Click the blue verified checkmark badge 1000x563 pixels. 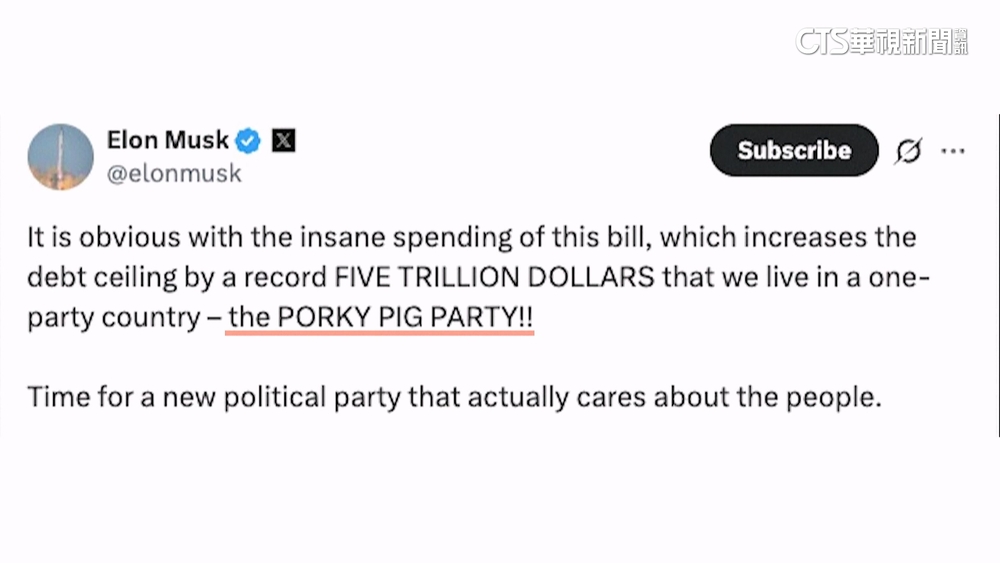tap(248, 141)
